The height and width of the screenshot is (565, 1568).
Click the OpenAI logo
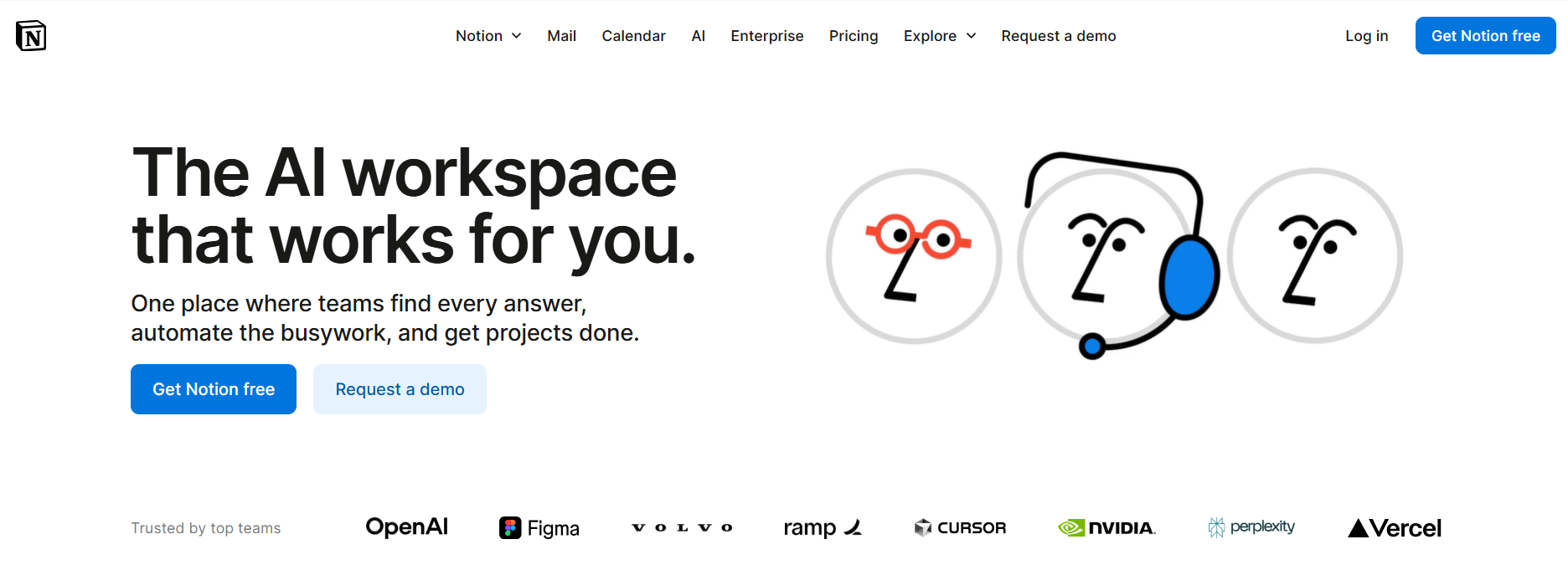pos(407,527)
